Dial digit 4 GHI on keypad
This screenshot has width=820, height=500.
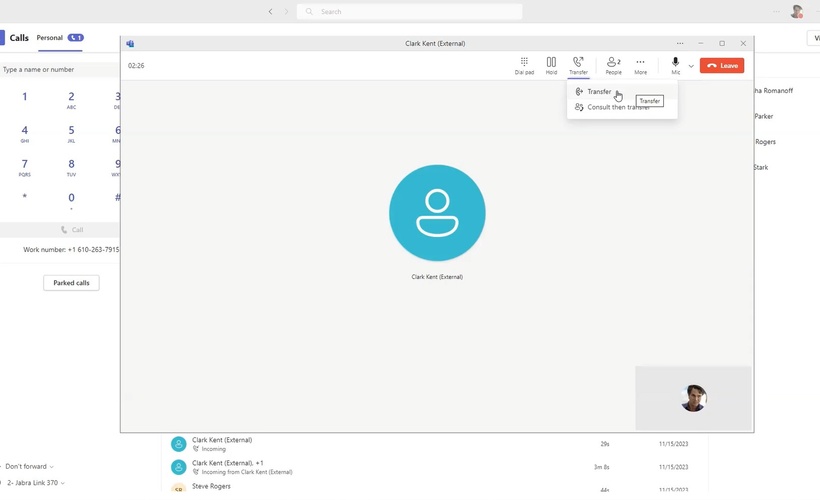click(25, 133)
